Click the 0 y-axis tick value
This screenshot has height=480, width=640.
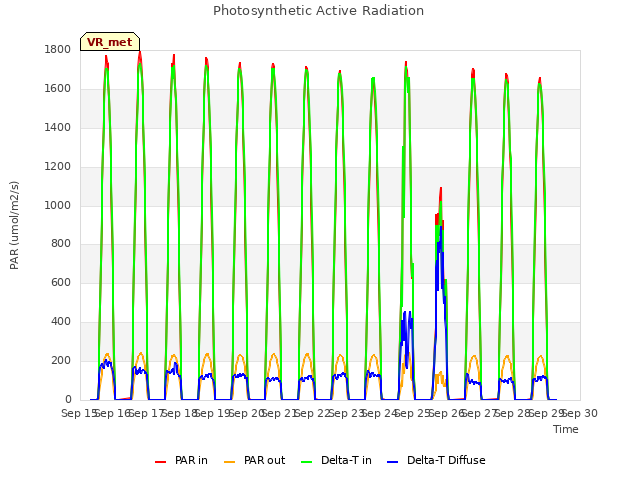[68, 399]
